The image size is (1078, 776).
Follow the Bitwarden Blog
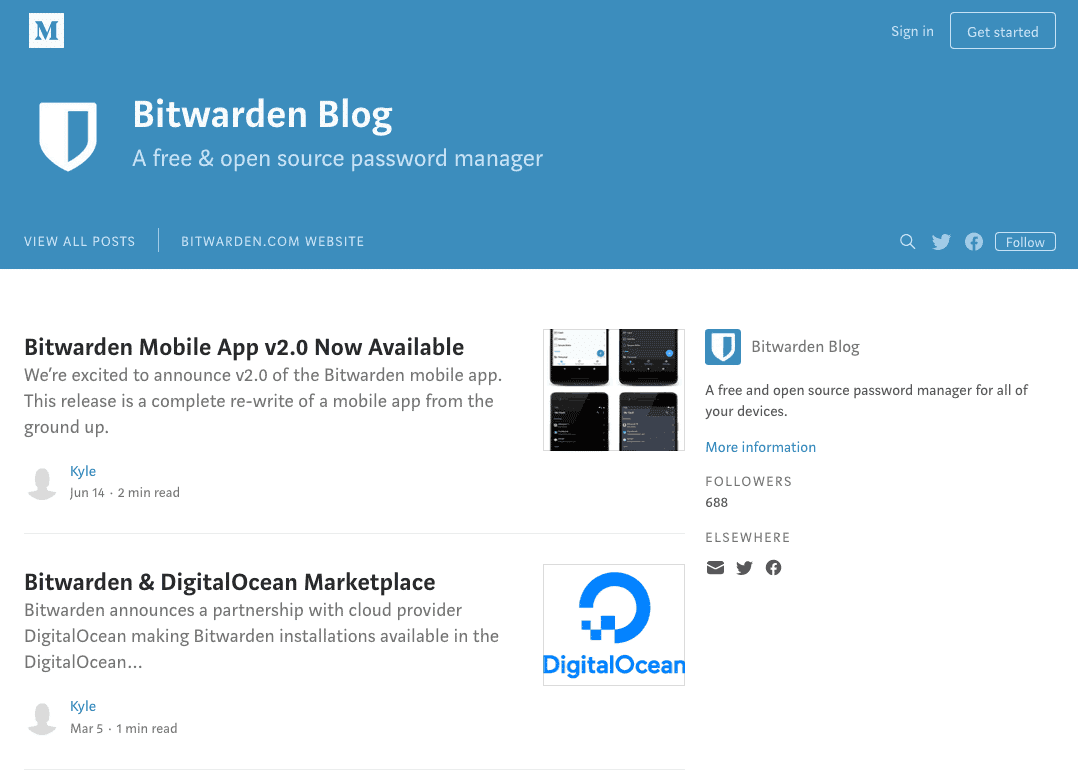click(x=1024, y=241)
